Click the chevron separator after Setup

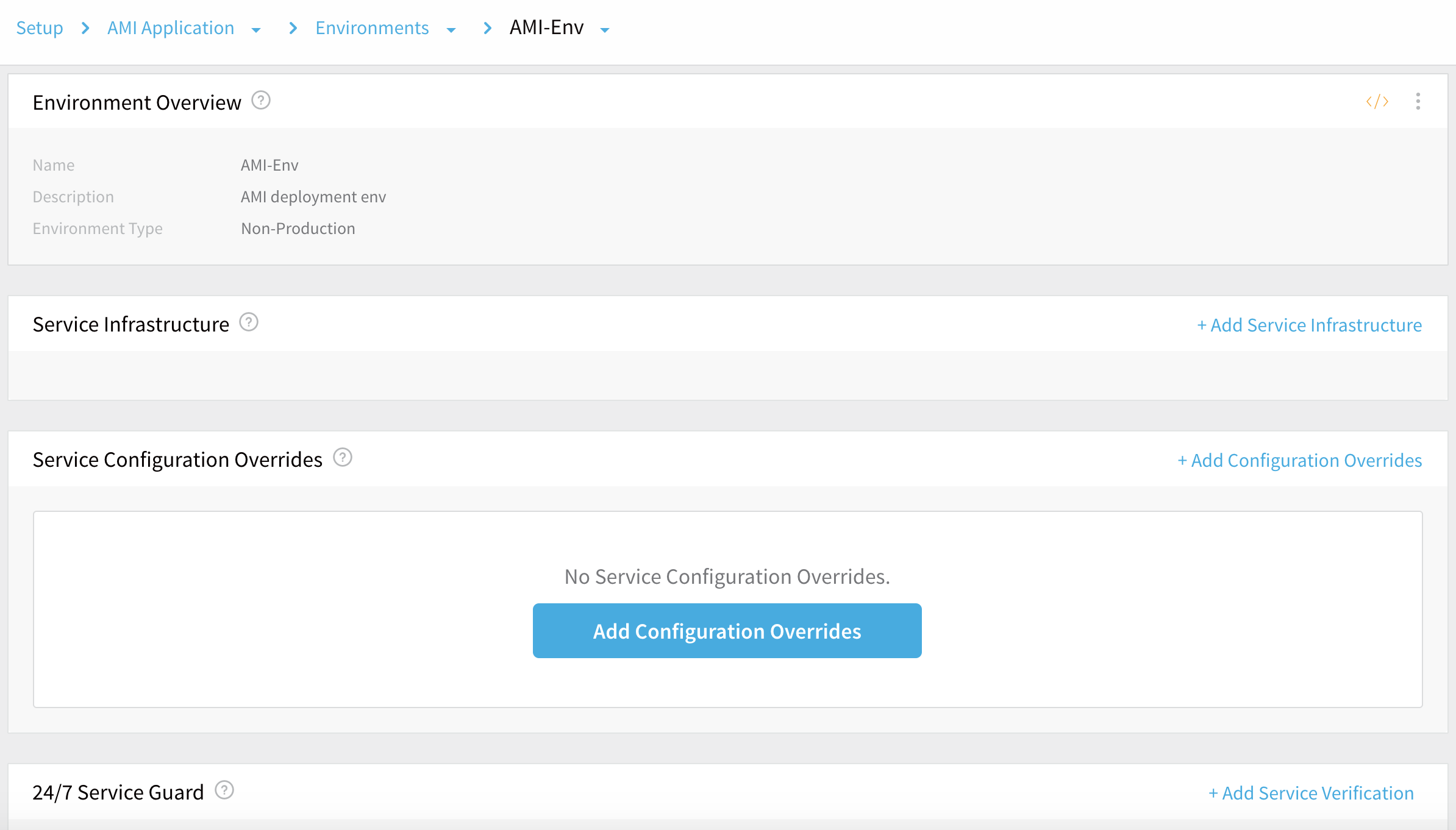tap(85, 28)
